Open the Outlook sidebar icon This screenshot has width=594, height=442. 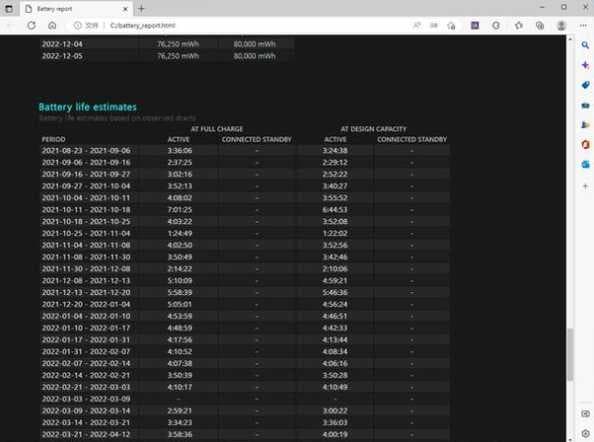coord(585,164)
